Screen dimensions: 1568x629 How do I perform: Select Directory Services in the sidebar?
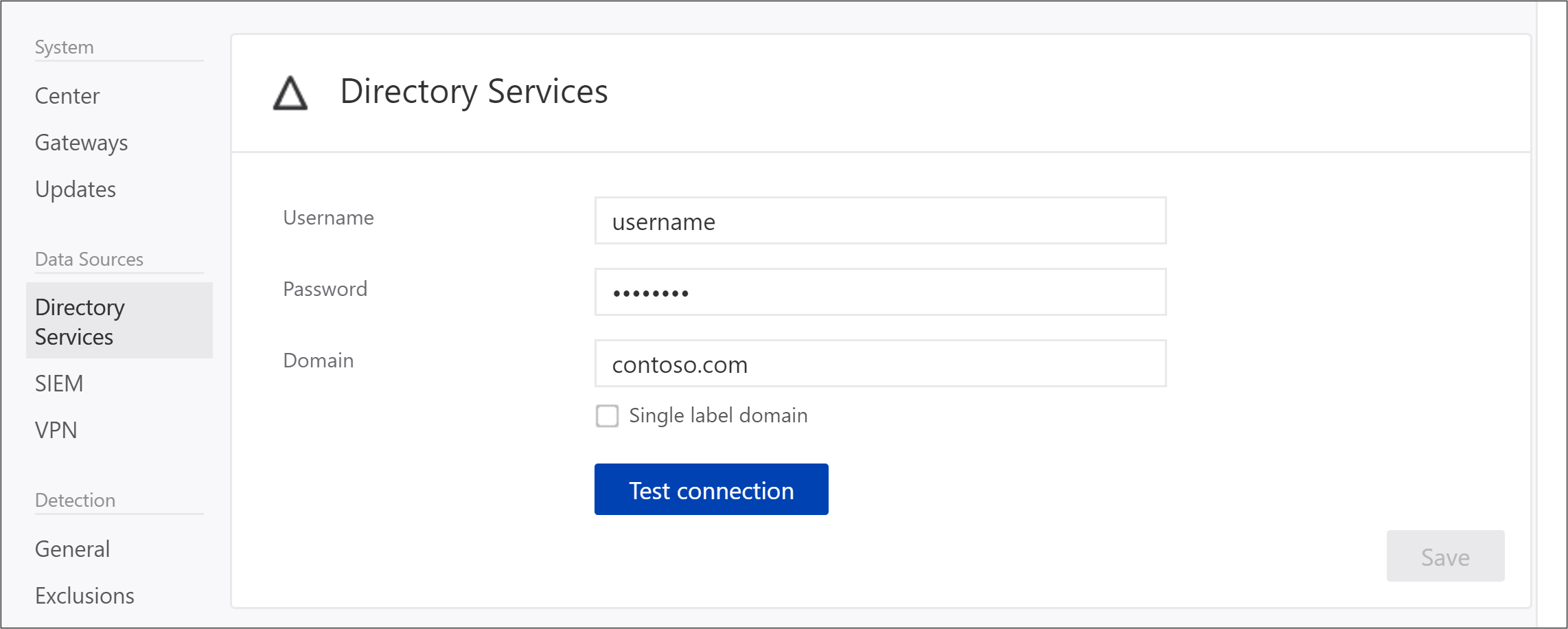119,321
